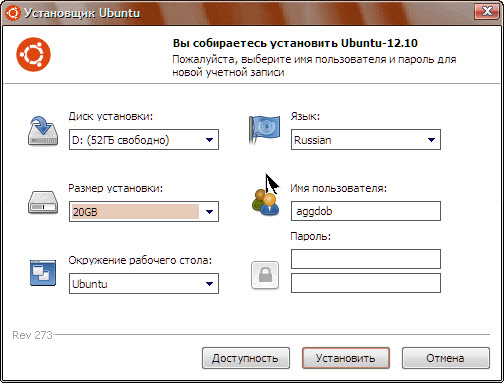Click the Установить button
Screen dimensions: 504x383
tap(346, 358)
